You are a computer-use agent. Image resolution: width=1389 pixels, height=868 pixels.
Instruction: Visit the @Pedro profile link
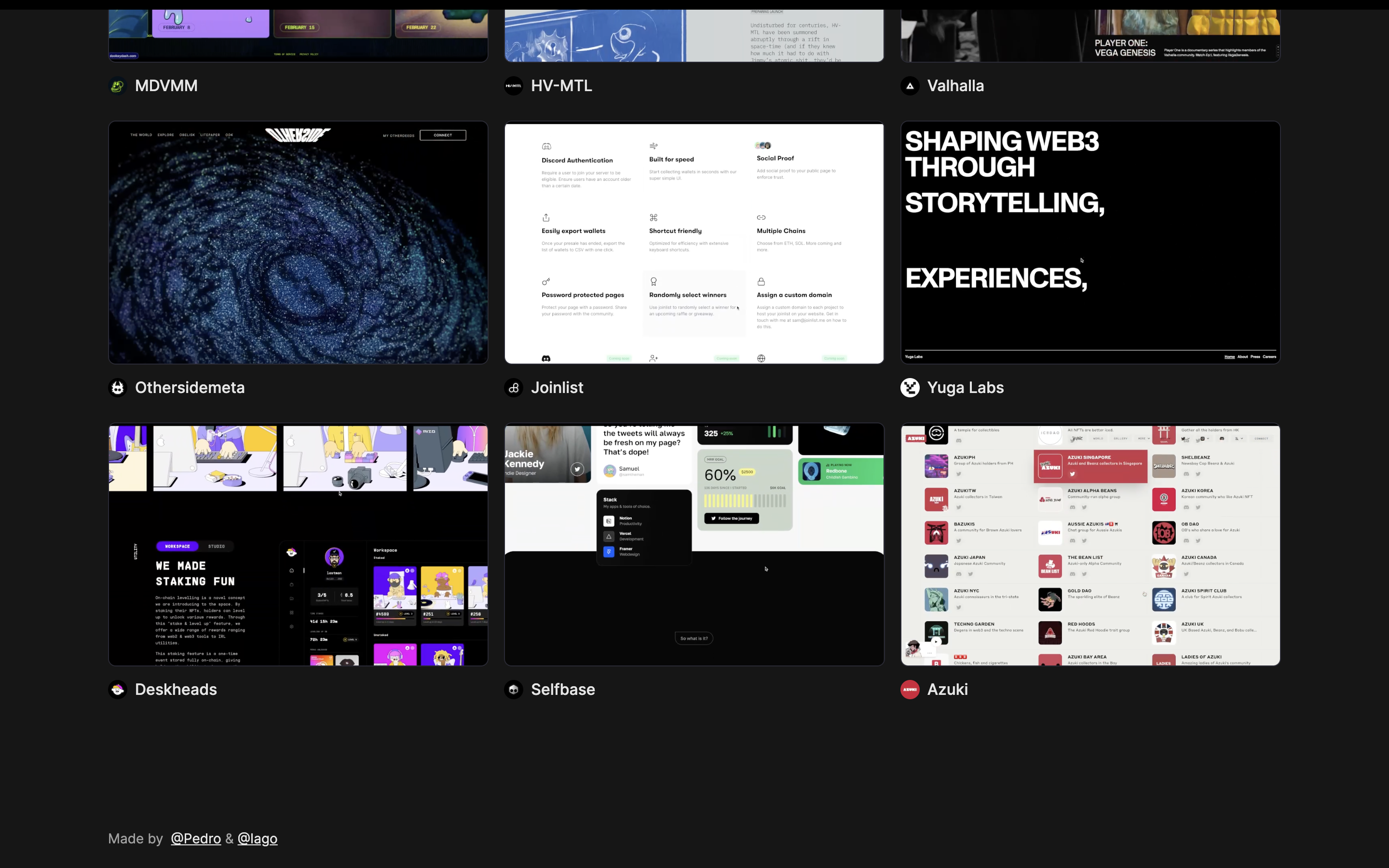click(196, 839)
